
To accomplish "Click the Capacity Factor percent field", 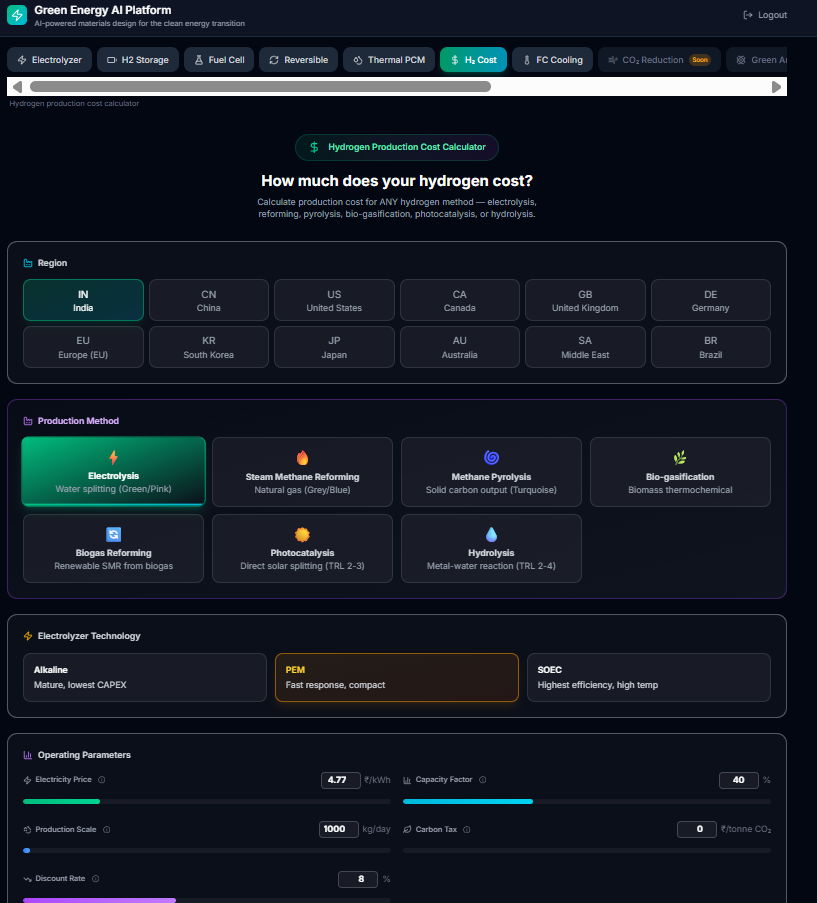I will pos(739,780).
